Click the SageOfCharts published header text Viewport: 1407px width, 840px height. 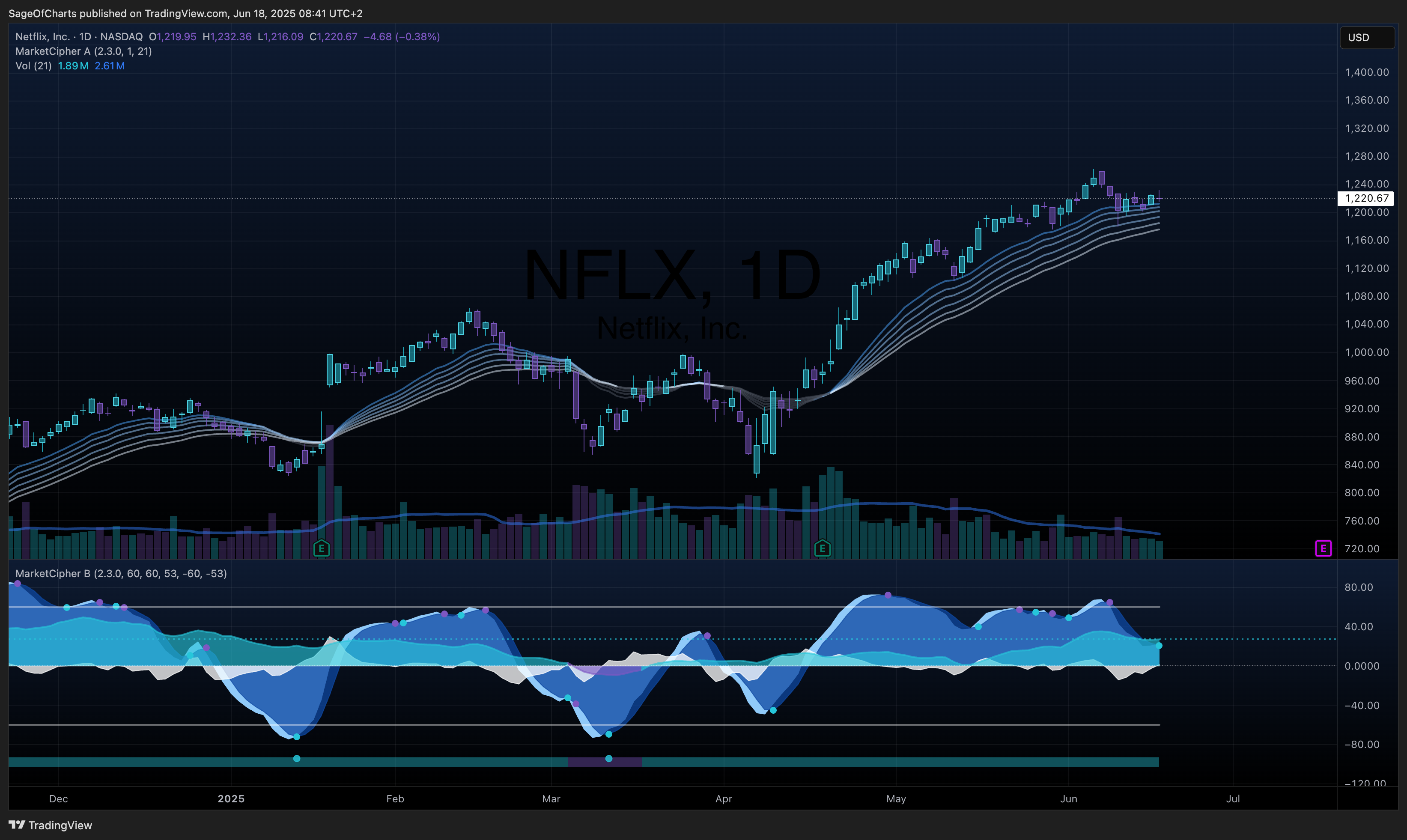coord(186,13)
